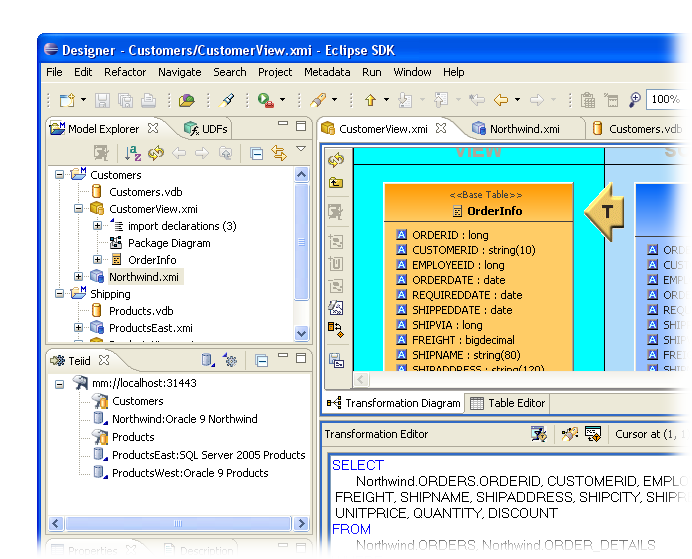Click the Model Explorer refresh icon
This screenshot has width=692, height=559.
[156, 153]
